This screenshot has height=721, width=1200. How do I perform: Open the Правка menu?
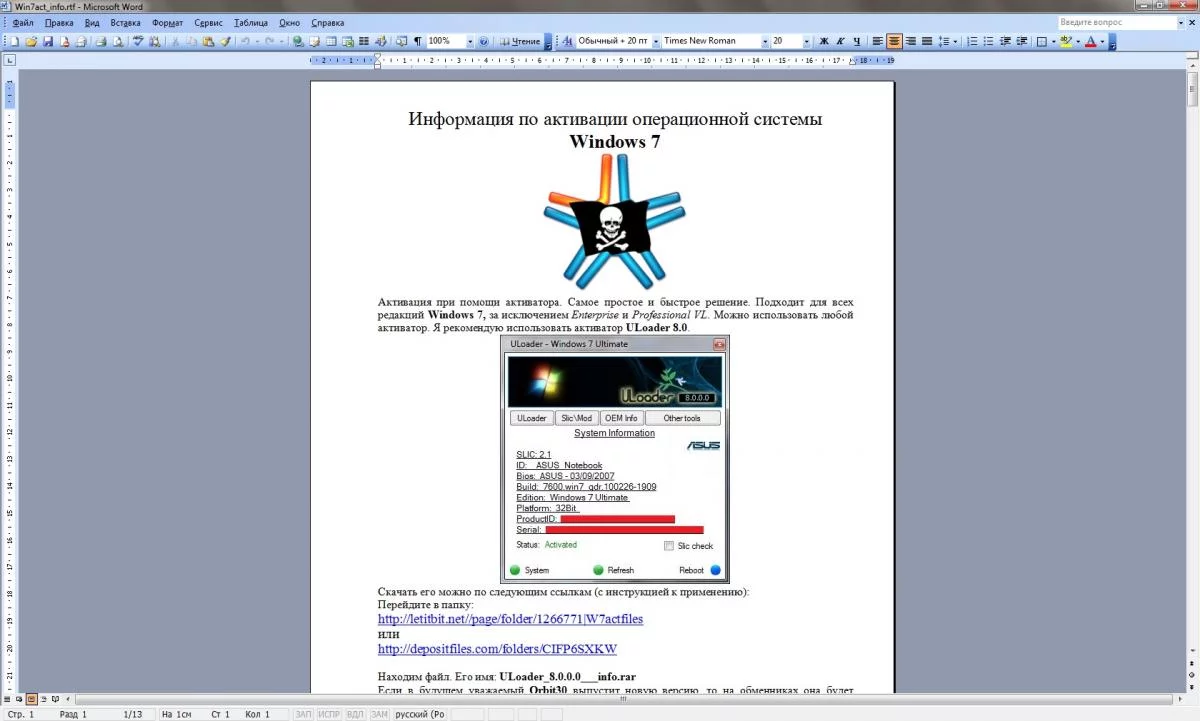[x=60, y=22]
